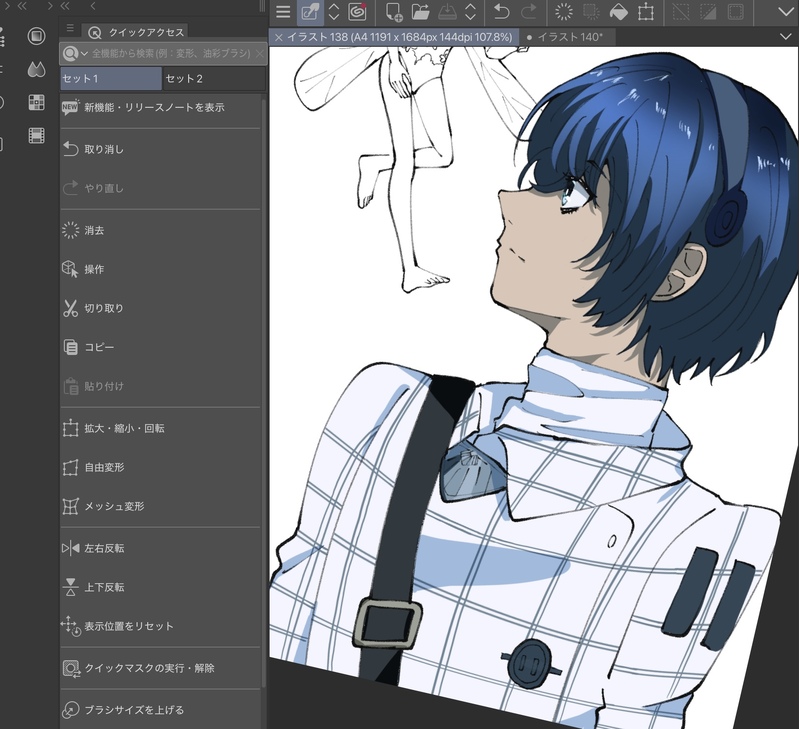799x729 pixels.
Task: Expand stepper arrows next to save icon
Action: click(x=471, y=12)
